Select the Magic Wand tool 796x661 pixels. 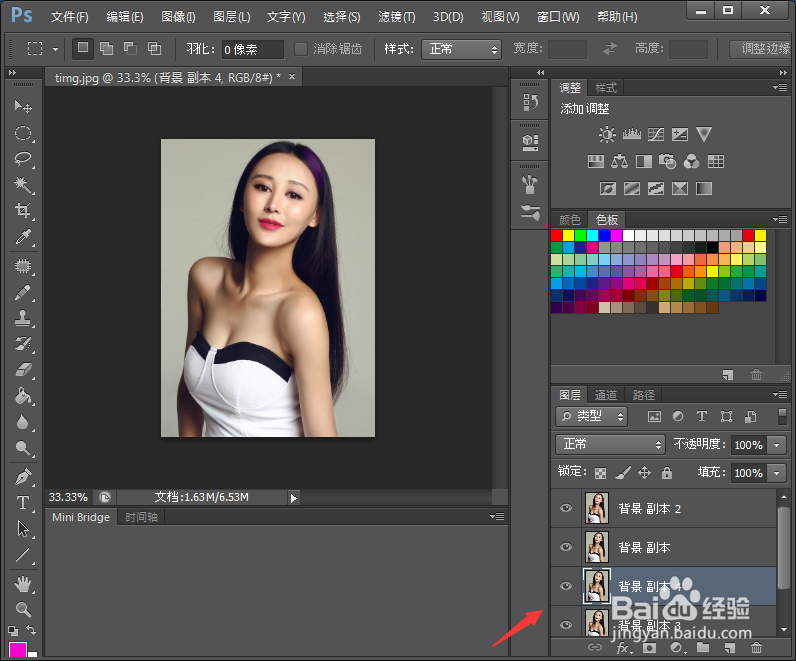coord(23,185)
